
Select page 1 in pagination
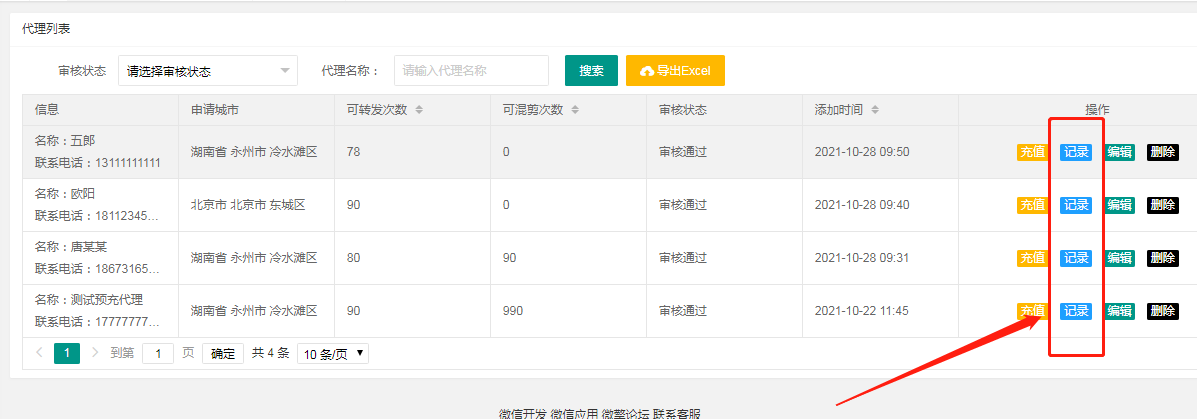click(67, 353)
